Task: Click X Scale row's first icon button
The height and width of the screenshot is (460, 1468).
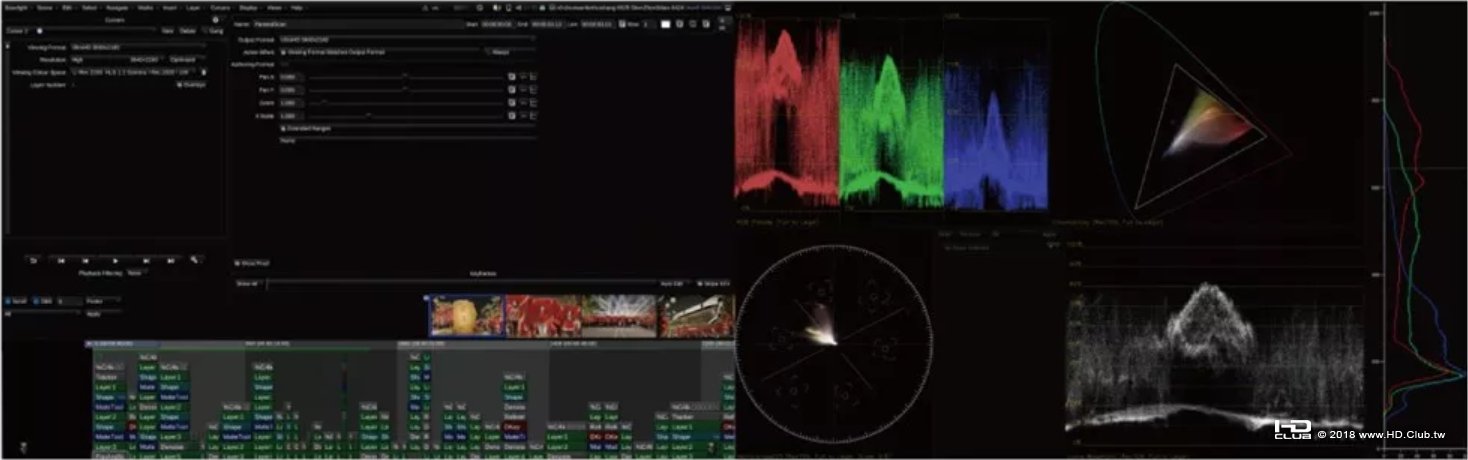Action: click(x=511, y=116)
